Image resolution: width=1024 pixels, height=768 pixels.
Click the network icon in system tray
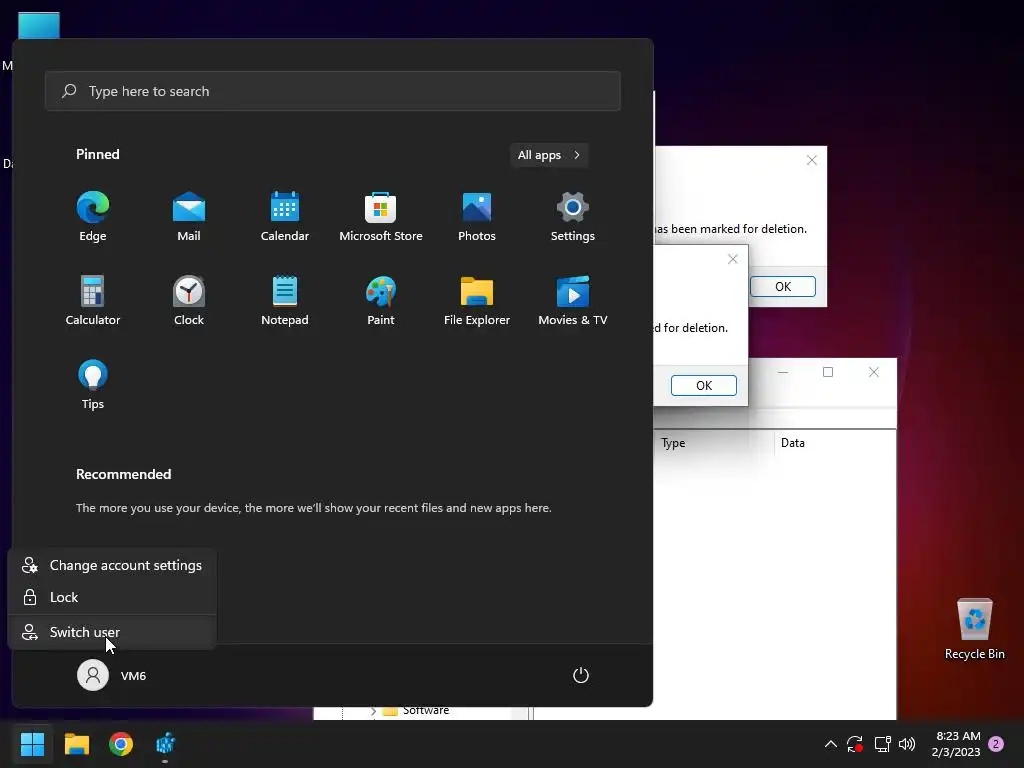pyautogui.click(x=882, y=744)
